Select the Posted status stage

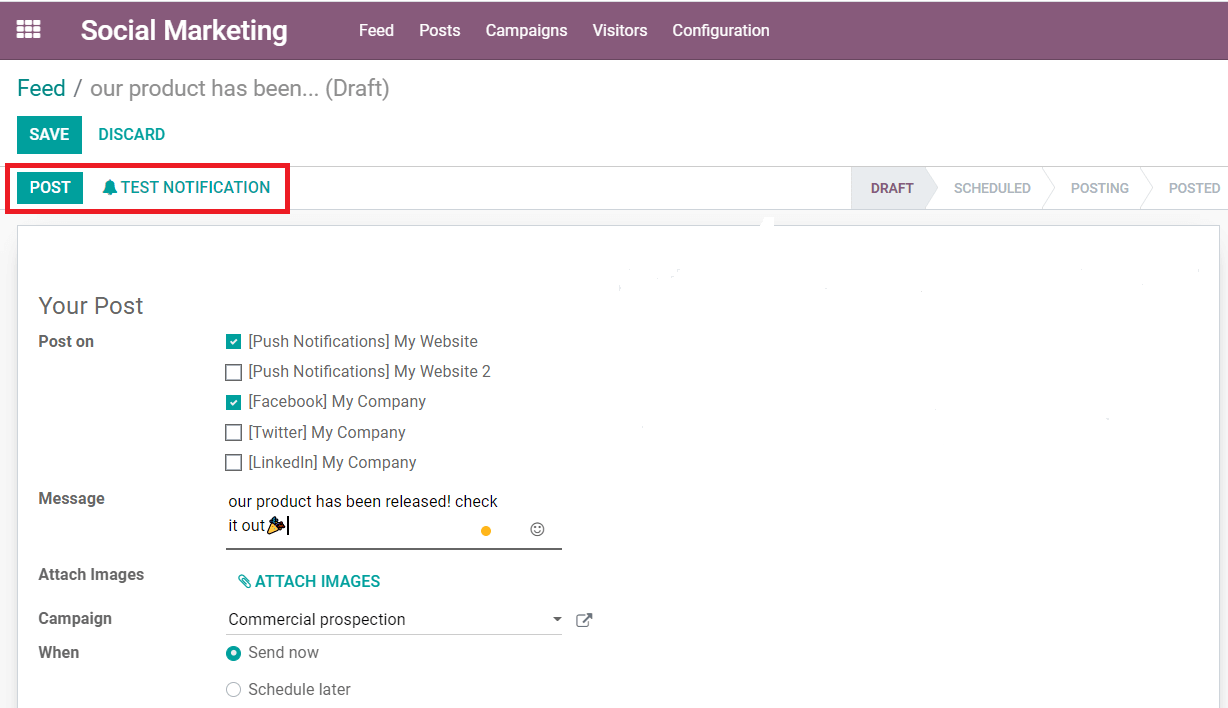click(x=1194, y=188)
